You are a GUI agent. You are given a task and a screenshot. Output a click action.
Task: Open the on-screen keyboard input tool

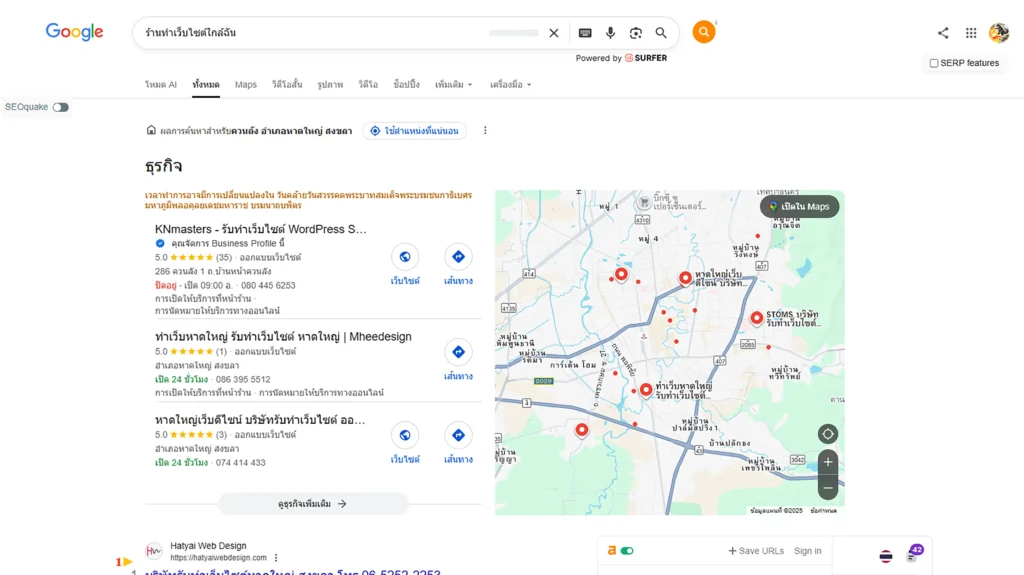[585, 33]
